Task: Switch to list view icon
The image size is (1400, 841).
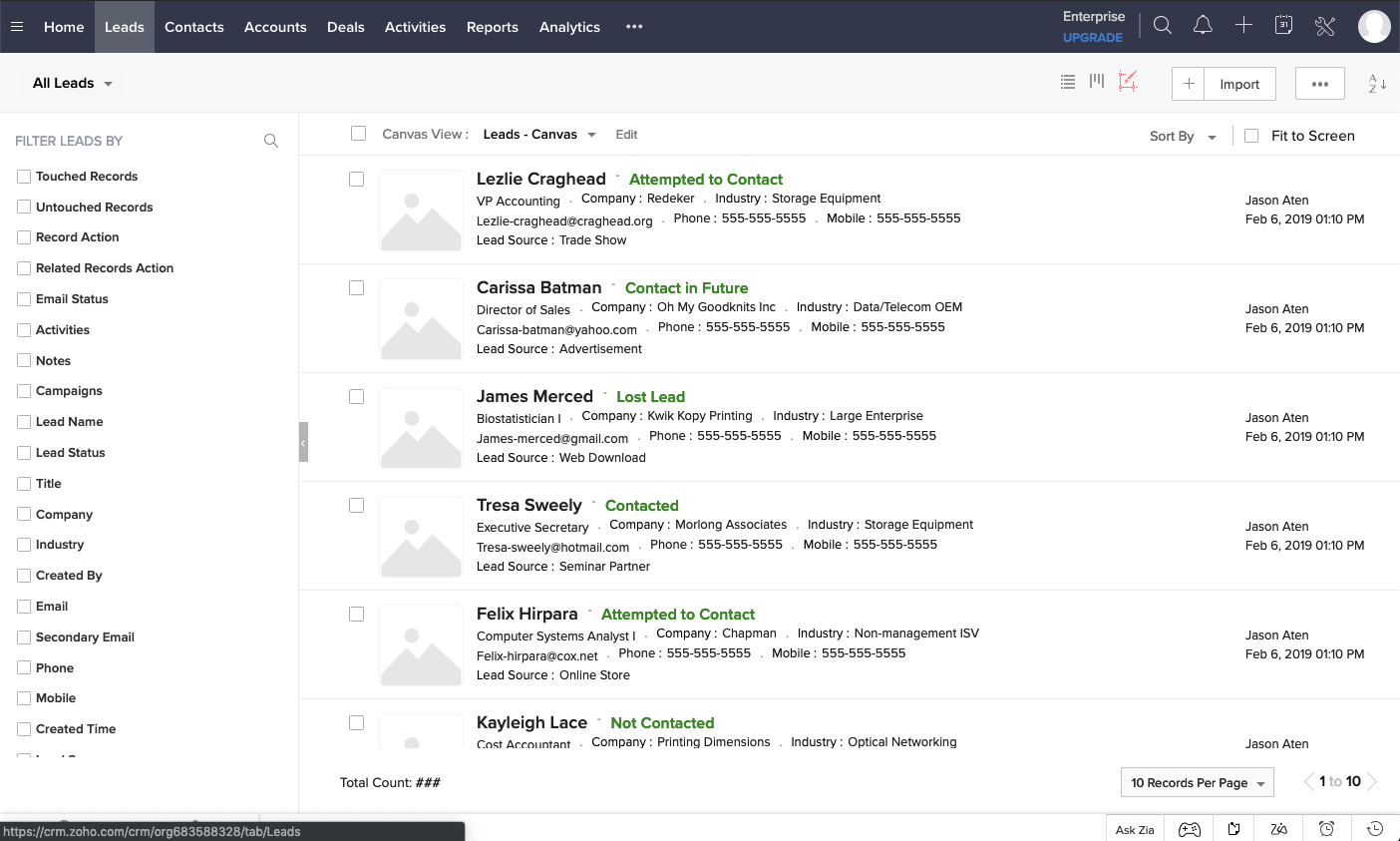Action: pos(1068,82)
